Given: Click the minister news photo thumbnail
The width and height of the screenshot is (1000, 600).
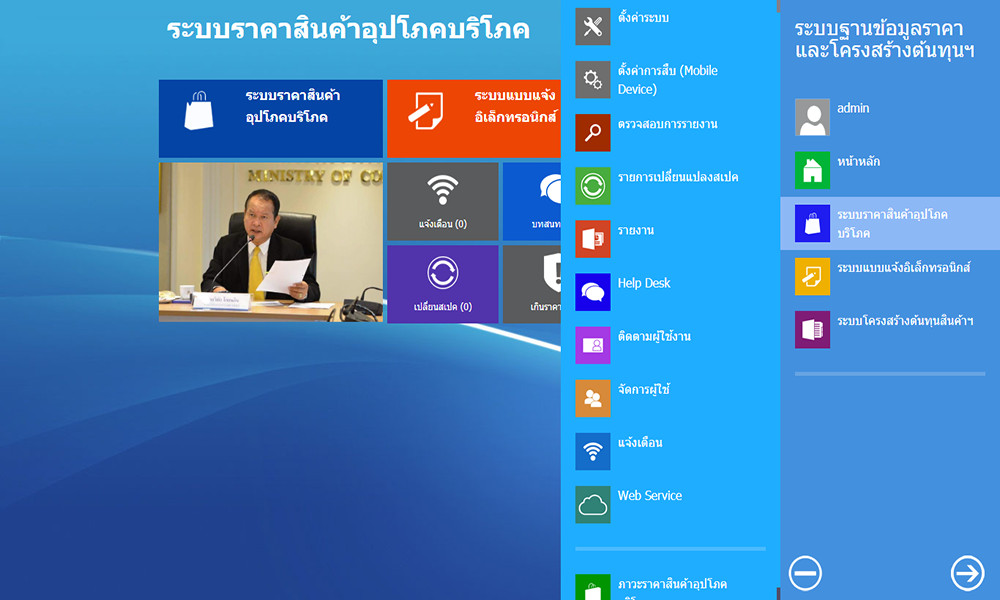Looking at the screenshot, I should (x=270, y=242).
